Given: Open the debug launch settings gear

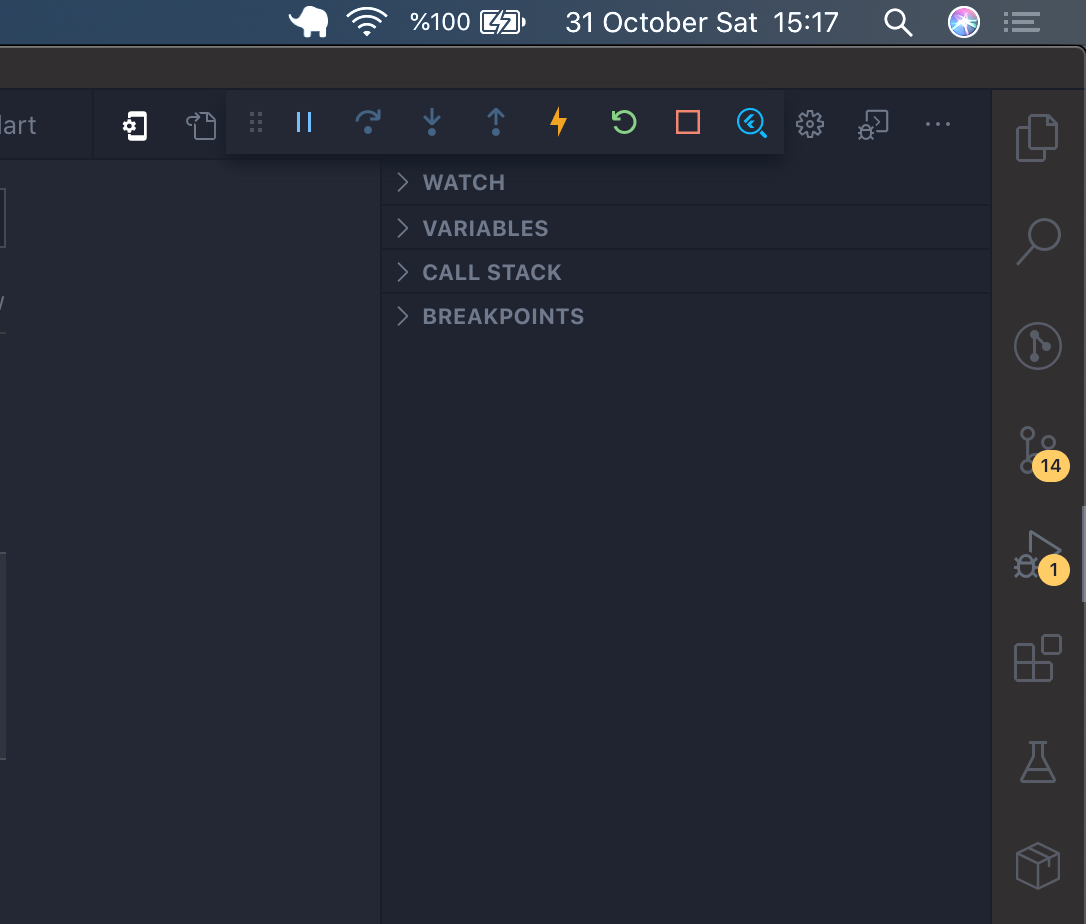Looking at the screenshot, I should point(810,123).
